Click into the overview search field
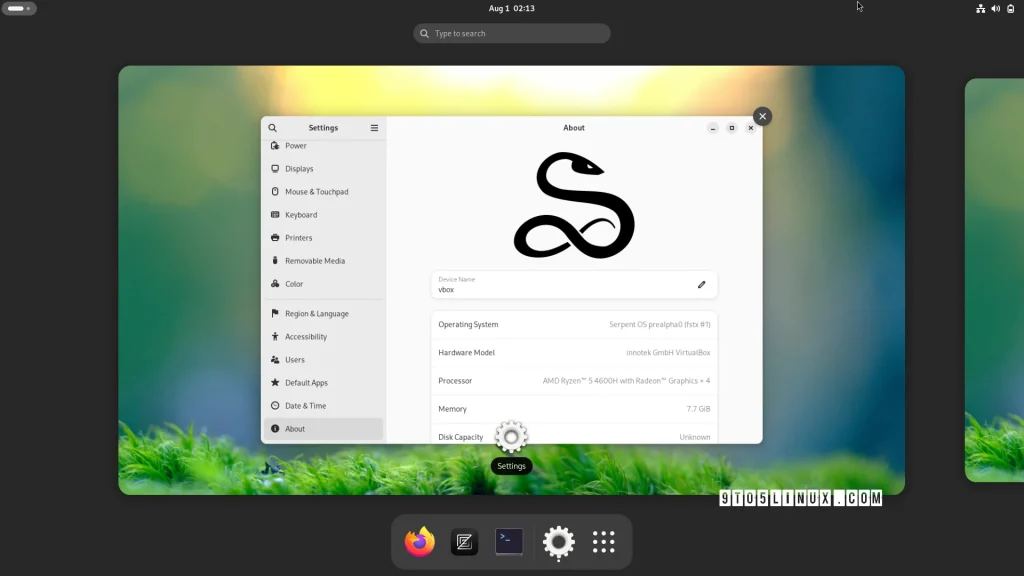Screen dimensions: 1024x576 pyautogui.click(x=512, y=34)
